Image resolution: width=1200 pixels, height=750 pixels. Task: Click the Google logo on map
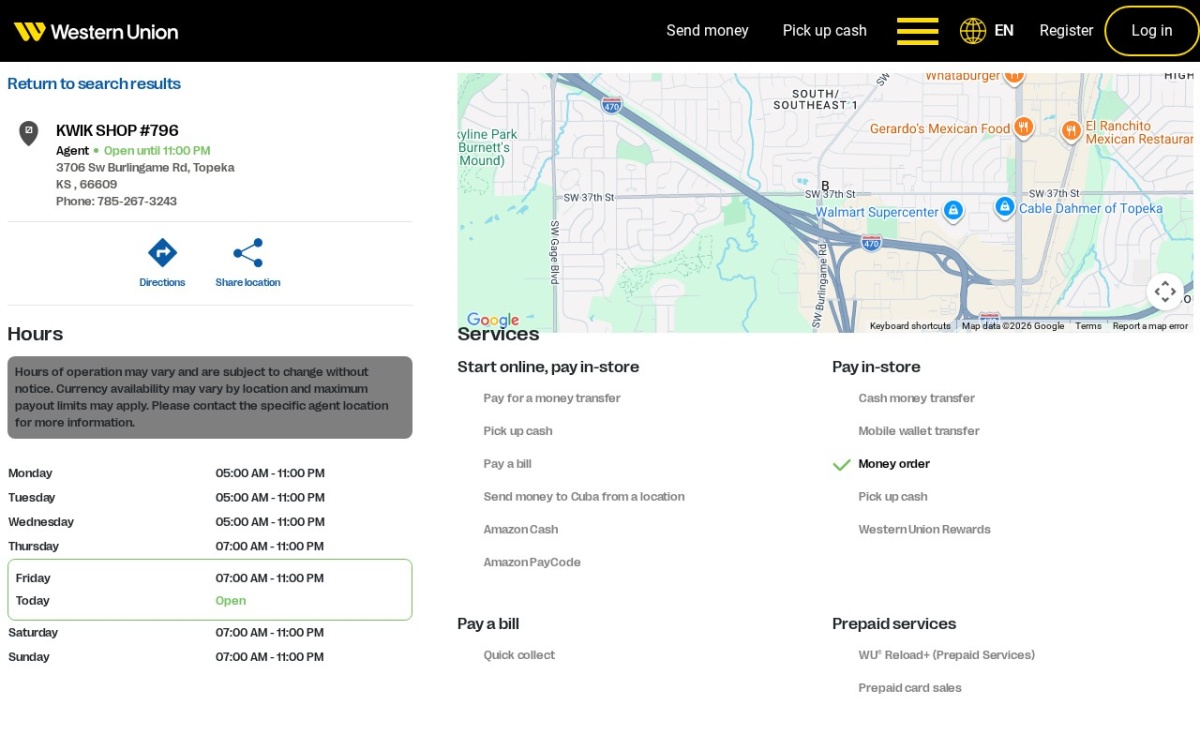(493, 320)
